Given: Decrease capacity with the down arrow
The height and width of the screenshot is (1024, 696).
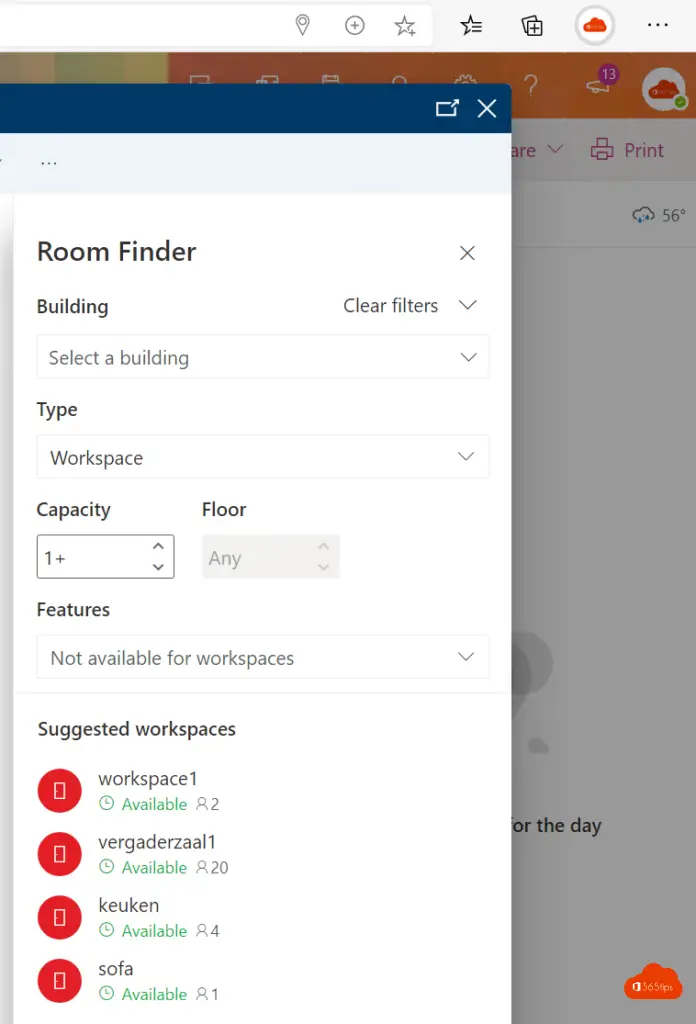Looking at the screenshot, I should tap(158, 567).
